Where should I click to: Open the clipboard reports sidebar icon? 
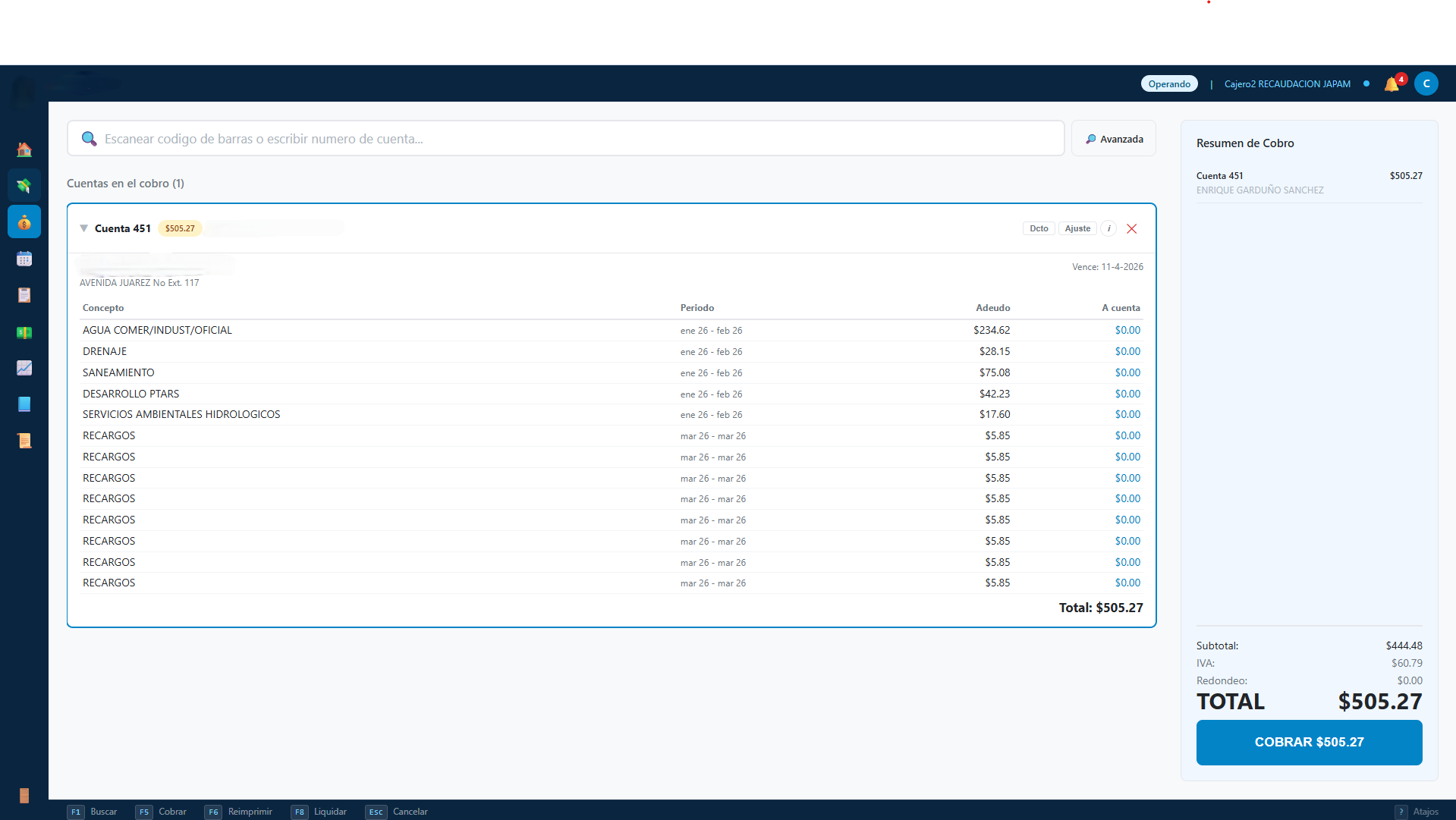(24, 295)
